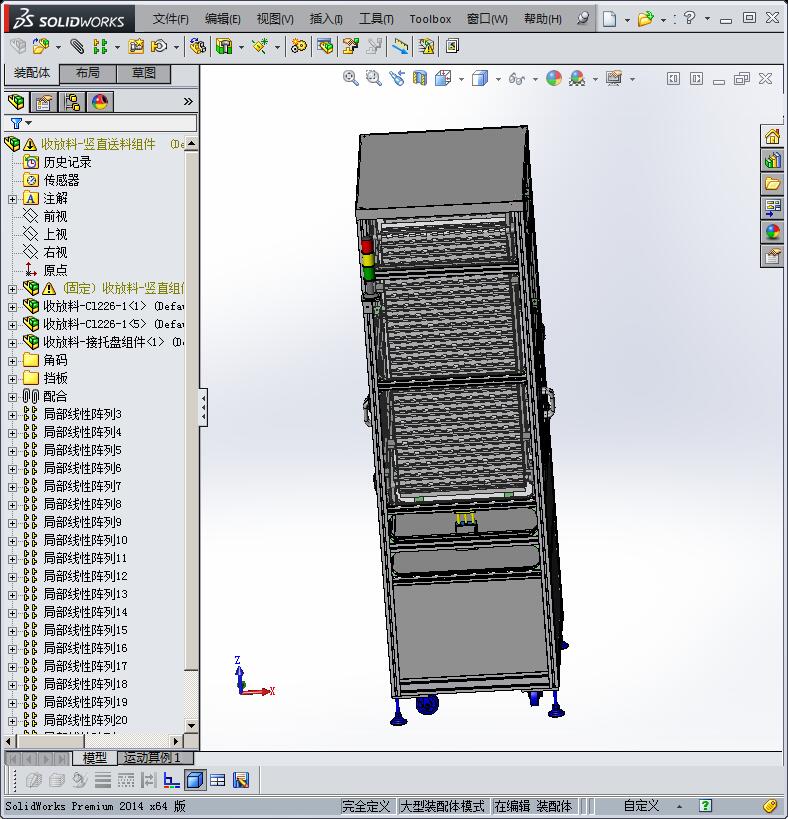Click the Reference Geometry icon
The width and height of the screenshot is (788, 819).
click(x=260, y=46)
